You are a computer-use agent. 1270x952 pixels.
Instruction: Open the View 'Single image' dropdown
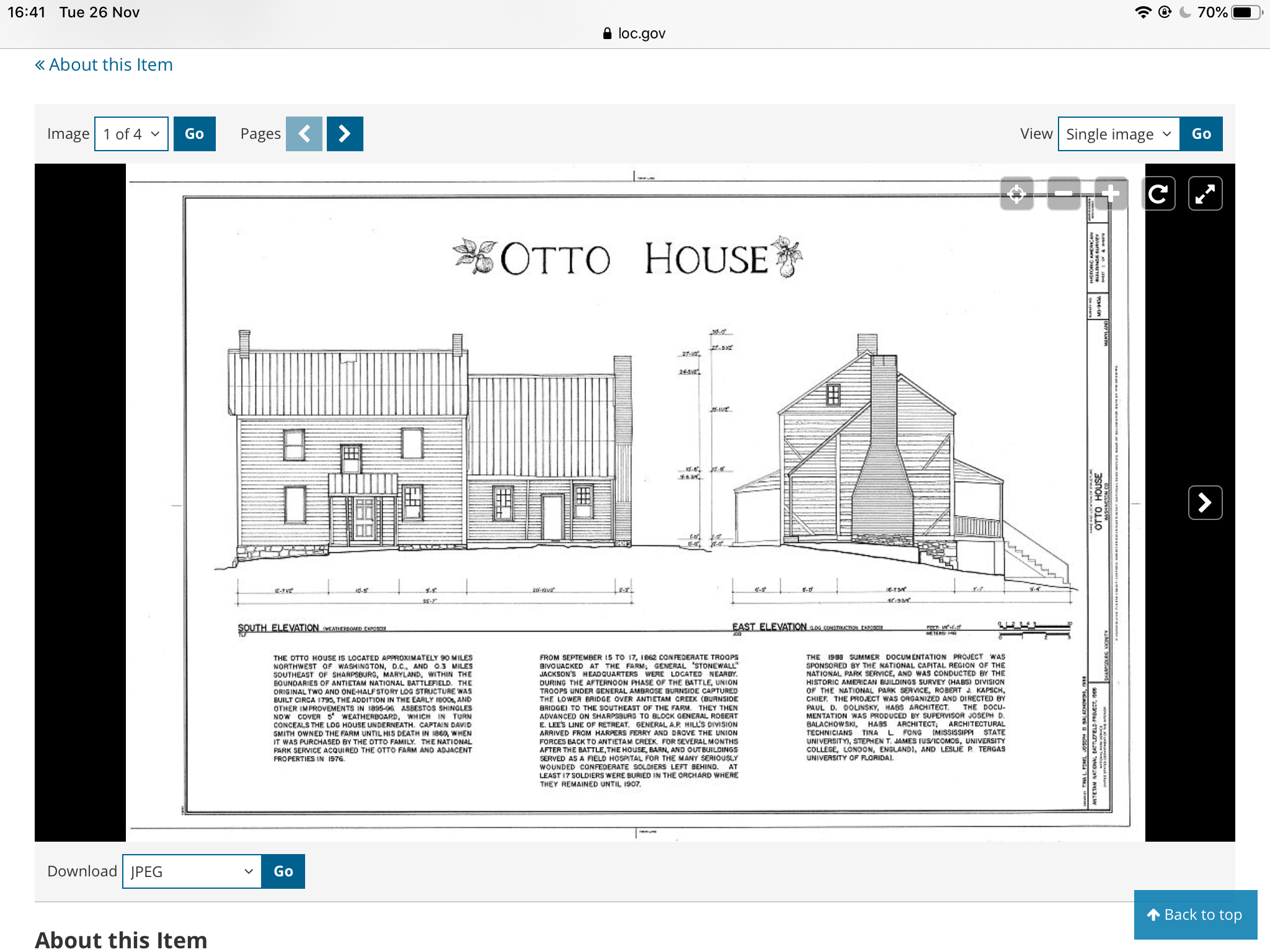click(x=1118, y=134)
